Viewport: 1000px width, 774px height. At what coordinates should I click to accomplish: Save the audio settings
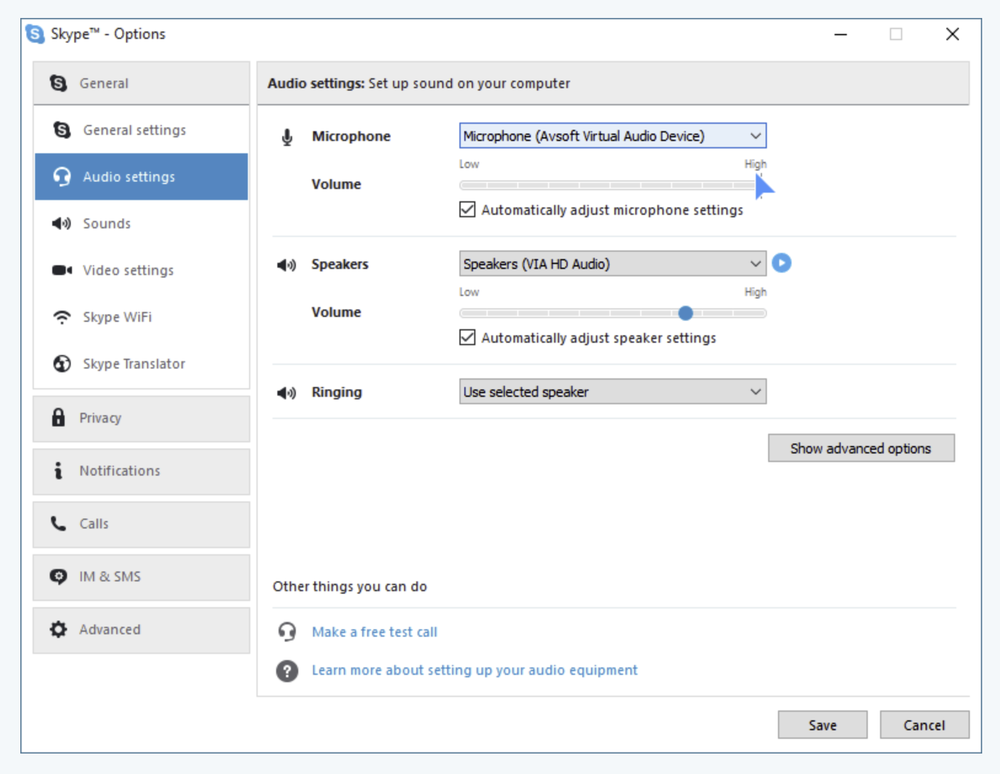point(822,724)
